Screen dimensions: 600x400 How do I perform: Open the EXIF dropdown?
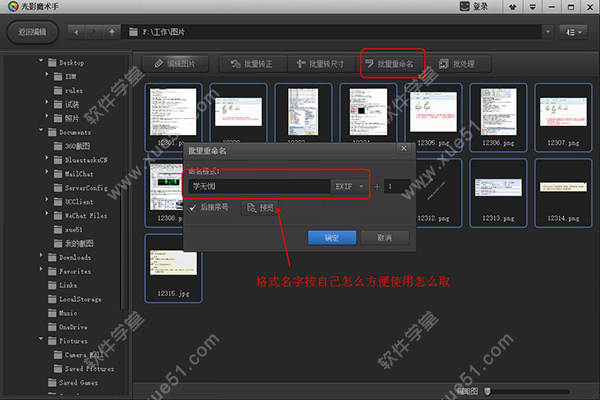point(349,186)
